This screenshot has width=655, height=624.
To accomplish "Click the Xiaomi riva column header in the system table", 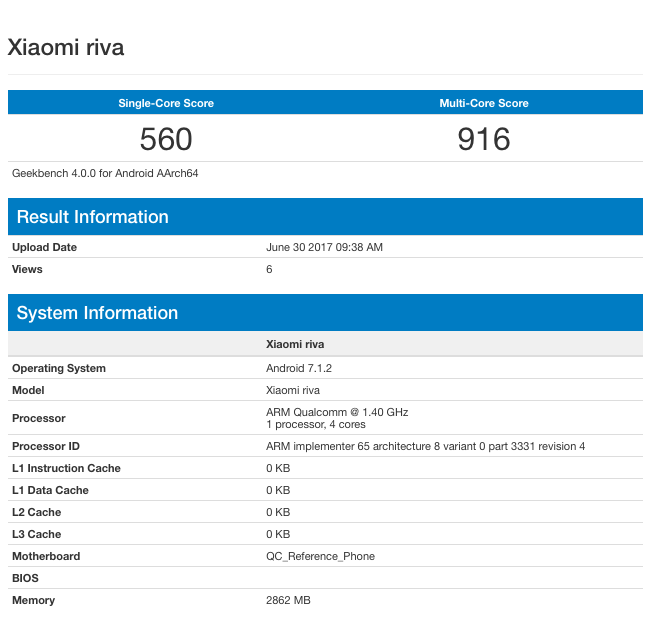I will (x=295, y=344).
